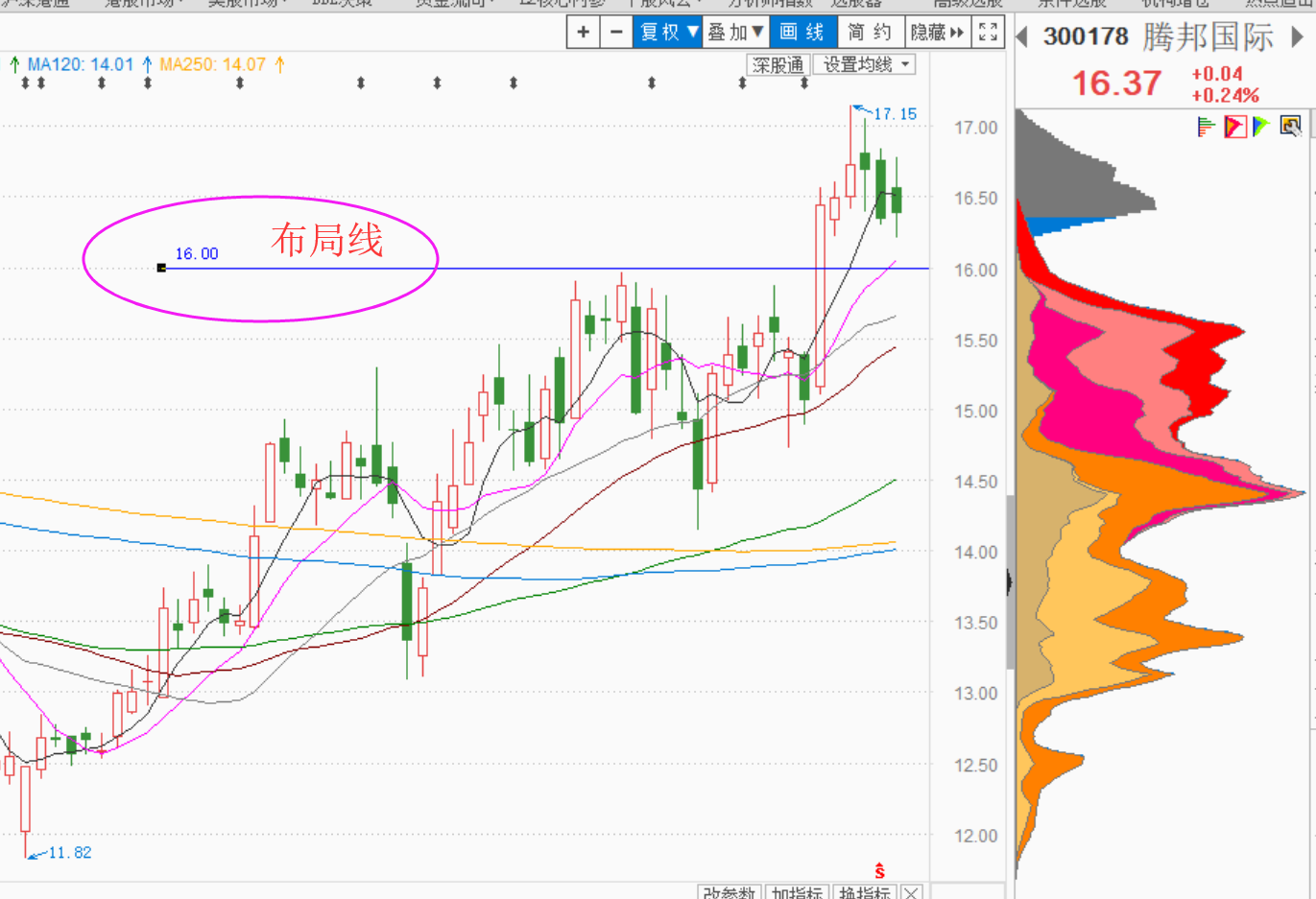Click the current price 16.37
Image resolution: width=1316 pixels, height=899 pixels.
(1116, 83)
